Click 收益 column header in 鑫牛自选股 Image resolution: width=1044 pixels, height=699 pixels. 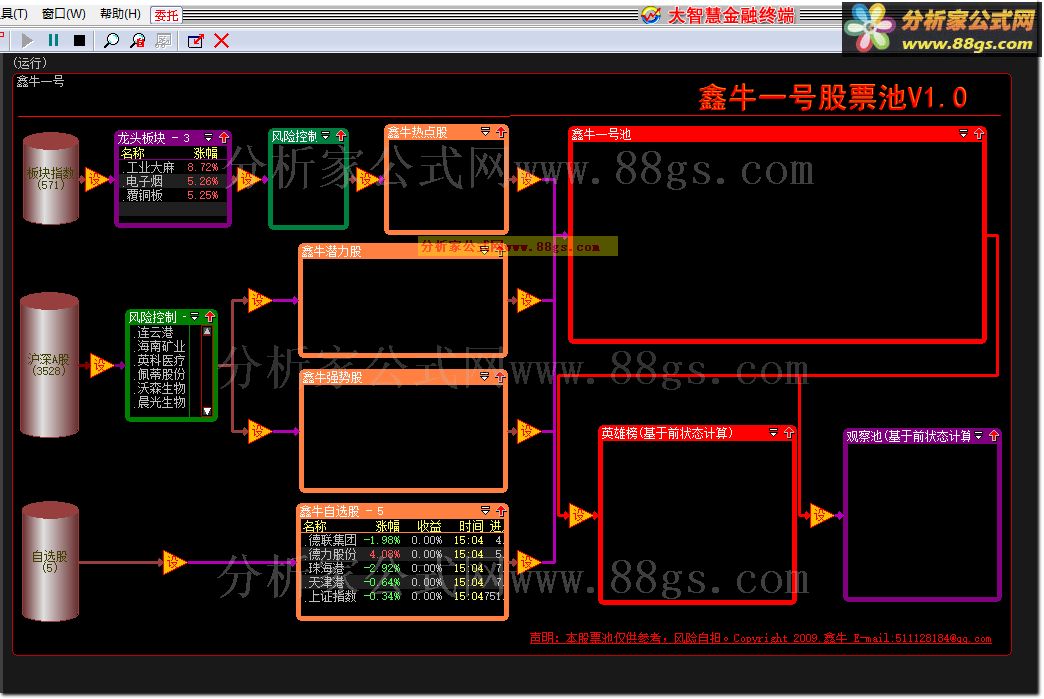coord(429,526)
